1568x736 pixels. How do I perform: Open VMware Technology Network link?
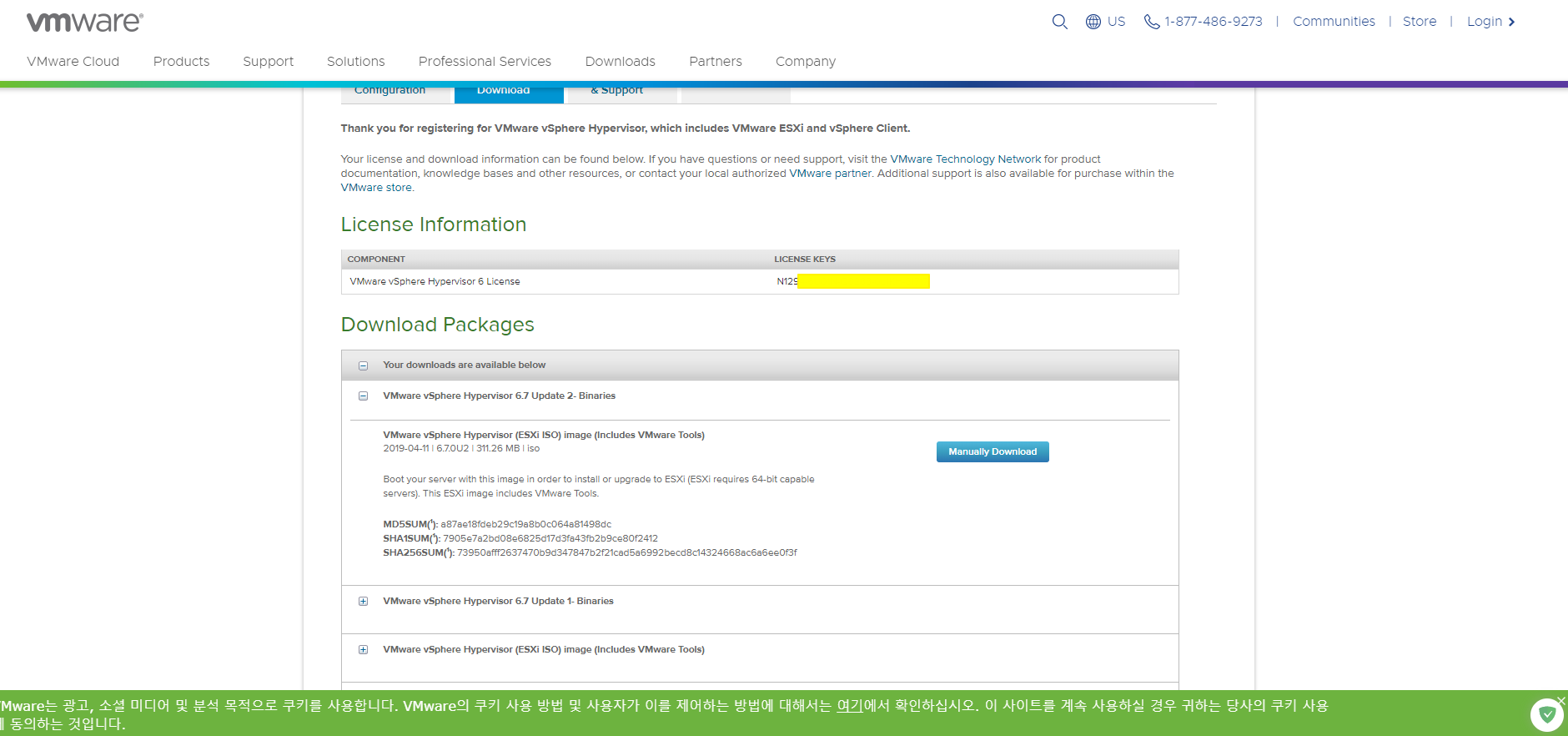click(x=965, y=159)
